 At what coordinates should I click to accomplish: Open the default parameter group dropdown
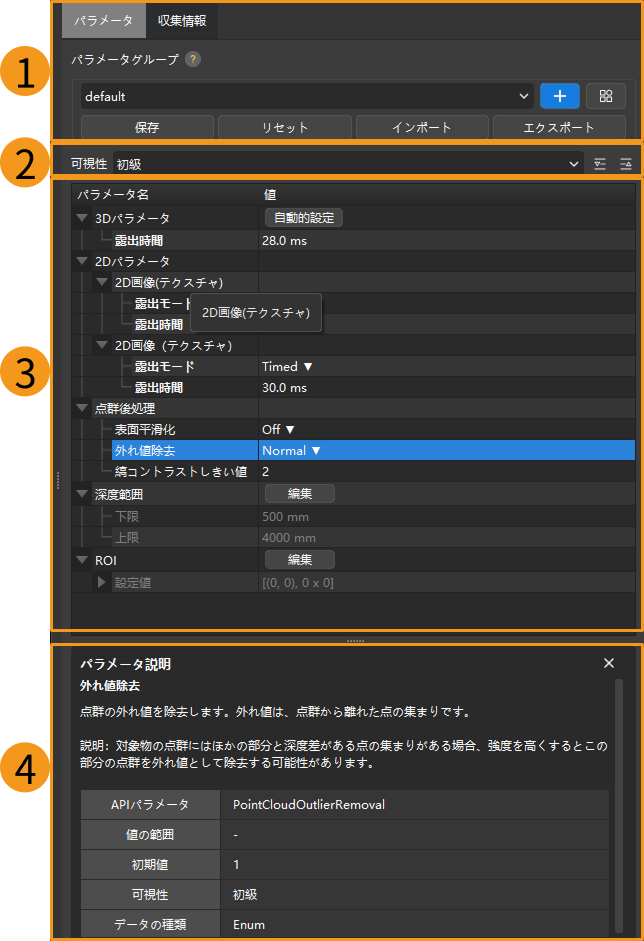(307, 96)
